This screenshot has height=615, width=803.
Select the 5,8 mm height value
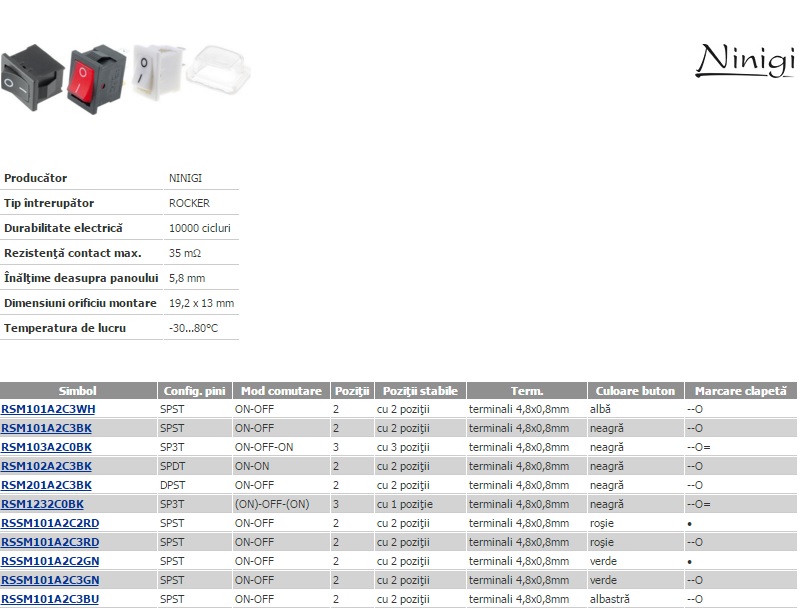tap(187, 279)
